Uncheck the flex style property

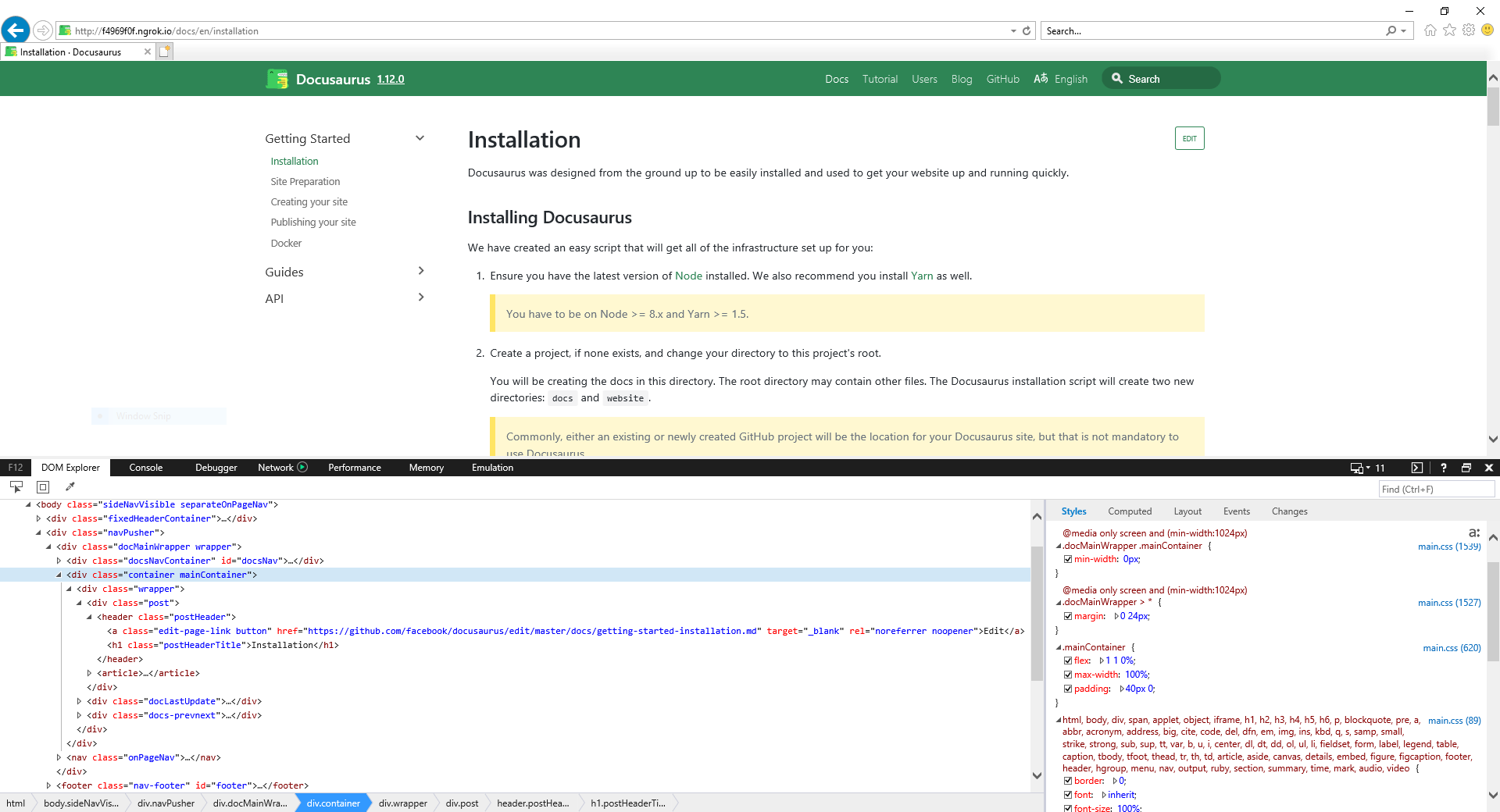point(1068,661)
